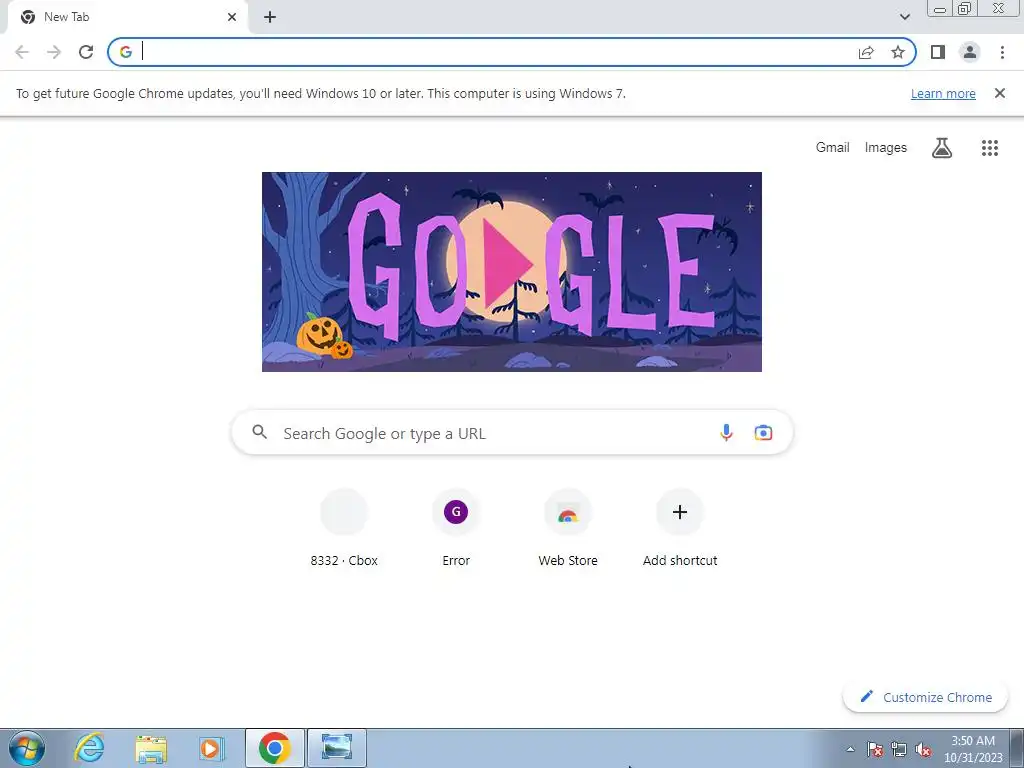Open the Learn more link
Viewport: 1024px width, 768px height.
943,93
